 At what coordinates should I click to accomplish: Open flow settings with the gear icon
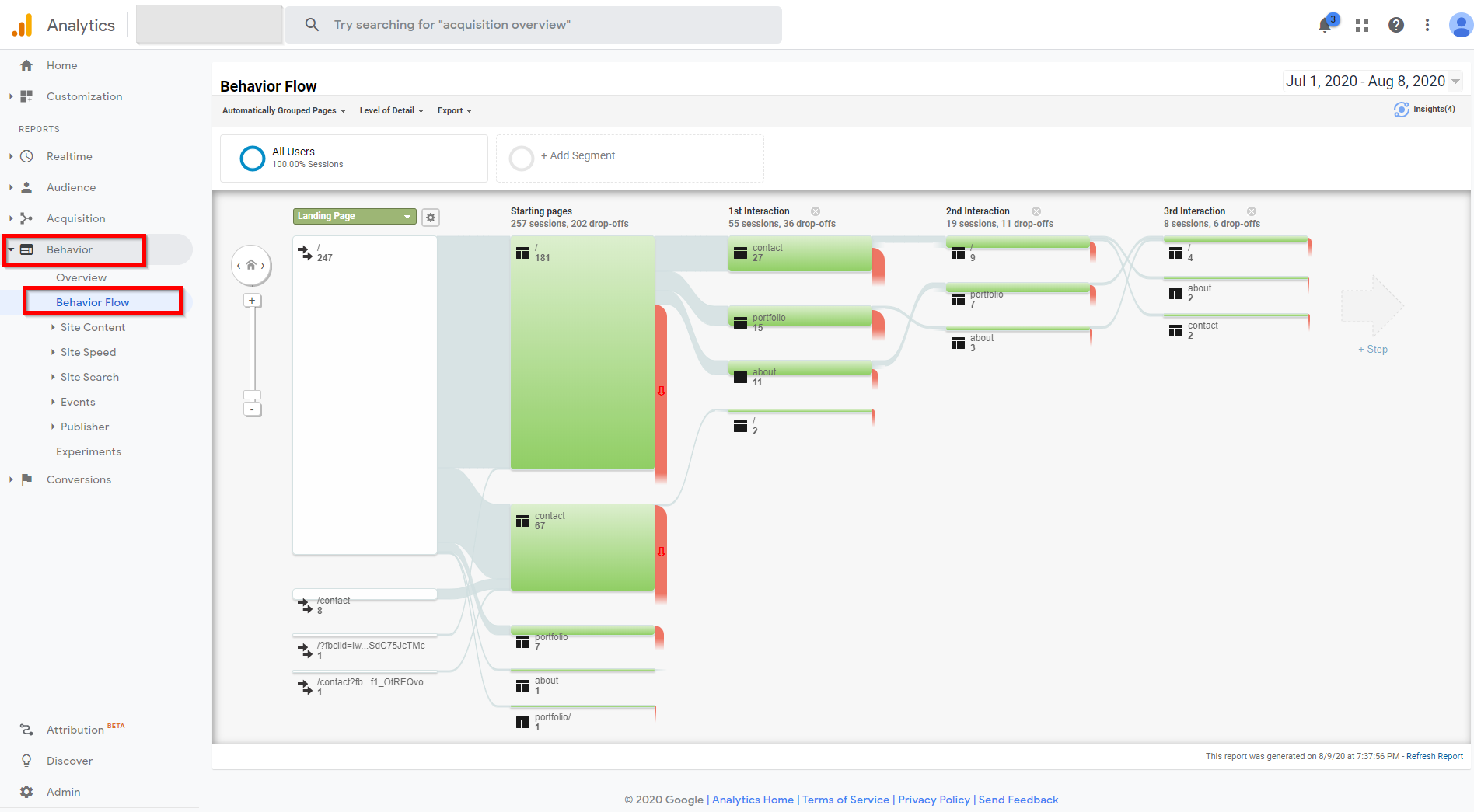coord(431,218)
